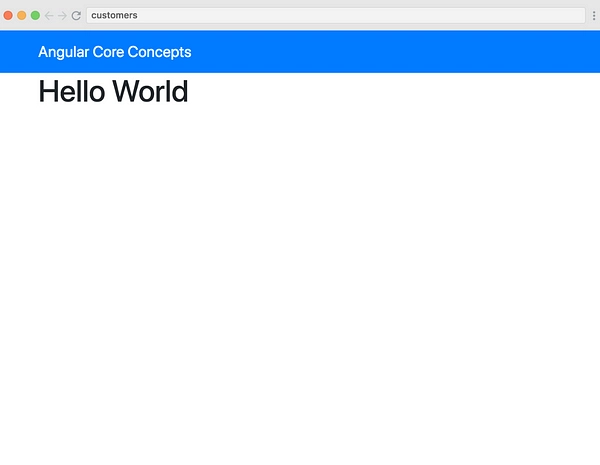Close the window with red button
600x465 pixels.
pyautogui.click(x=8, y=15)
